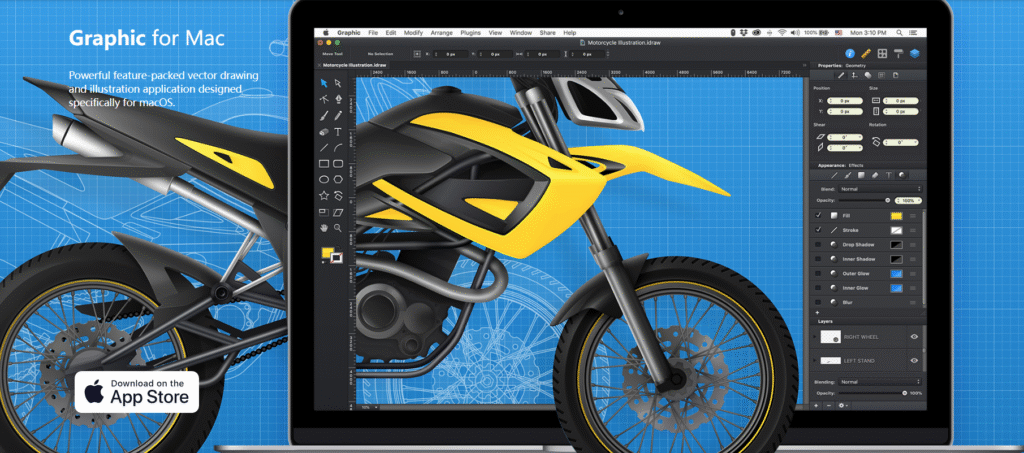Select the Hand pan tool
Screen dimensions: 1024x453
coord(323,228)
